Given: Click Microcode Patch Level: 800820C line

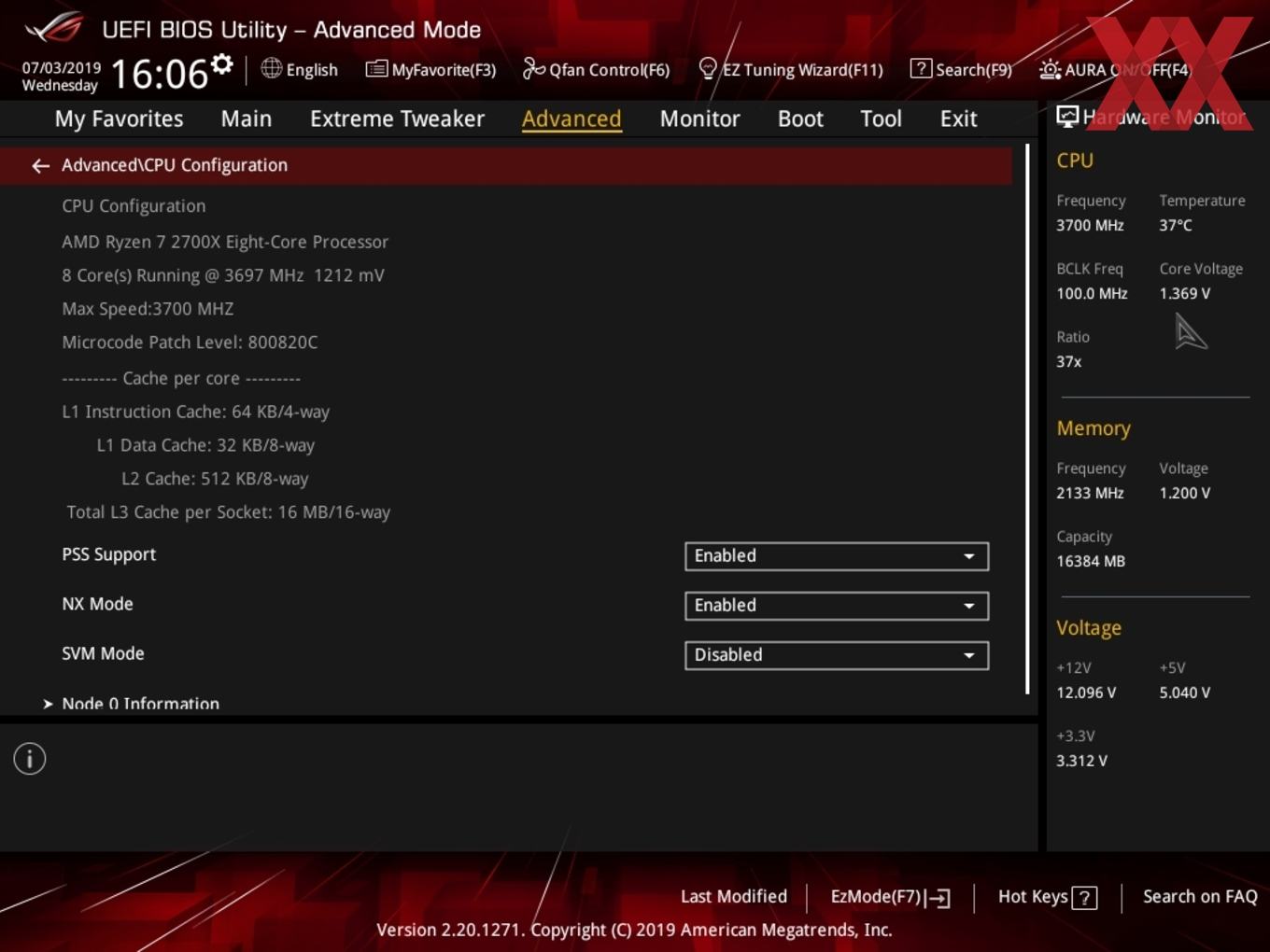Looking at the screenshot, I should (x=190, y=343).
